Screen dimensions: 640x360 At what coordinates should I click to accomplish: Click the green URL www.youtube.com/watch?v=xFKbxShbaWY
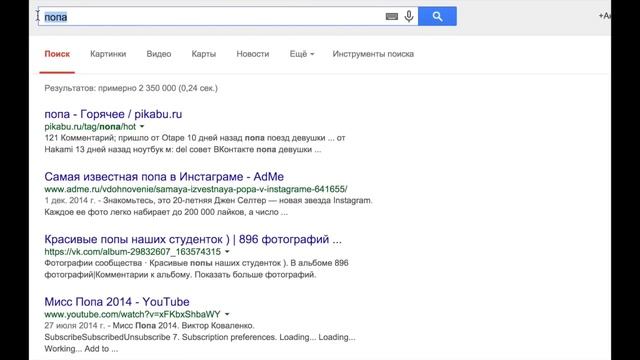click(x=132, y=314)
